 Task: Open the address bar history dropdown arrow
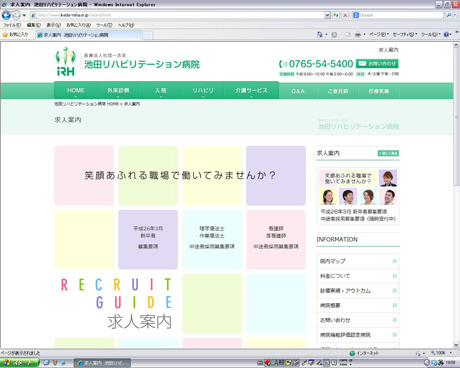pyautogui.click(x=327, y=15)
